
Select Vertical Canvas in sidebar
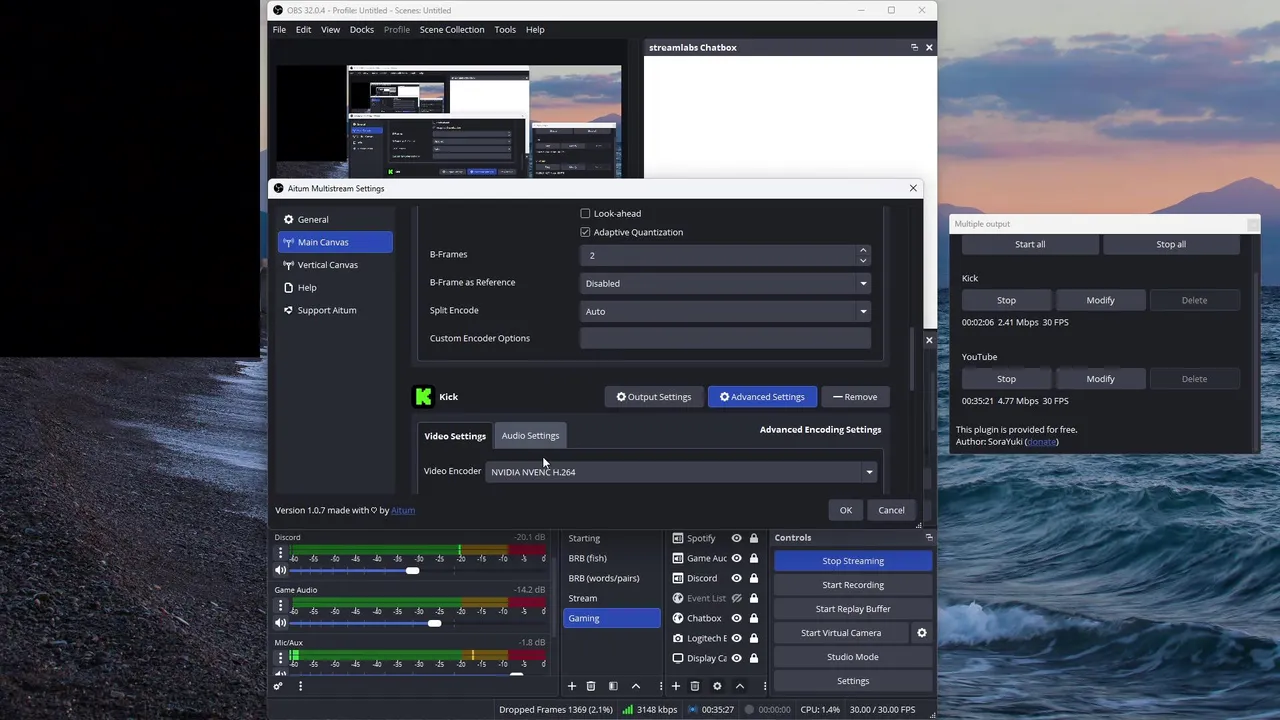[x=335, y=265]
